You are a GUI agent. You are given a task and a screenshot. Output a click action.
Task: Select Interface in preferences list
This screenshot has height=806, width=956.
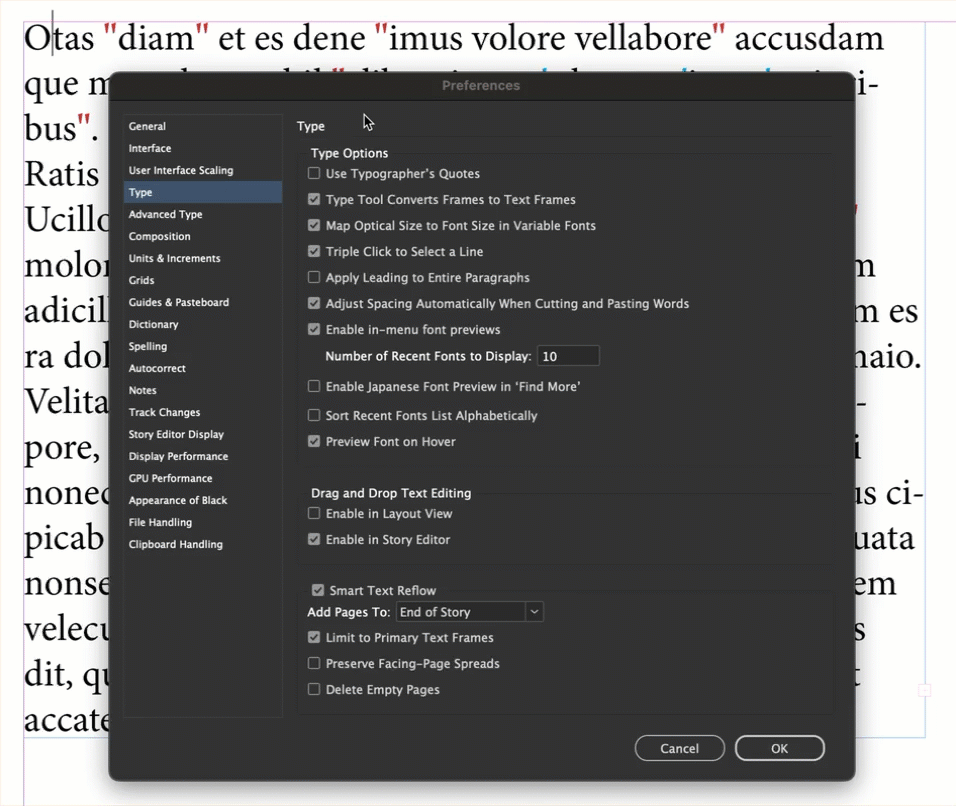tap(202, 148)
